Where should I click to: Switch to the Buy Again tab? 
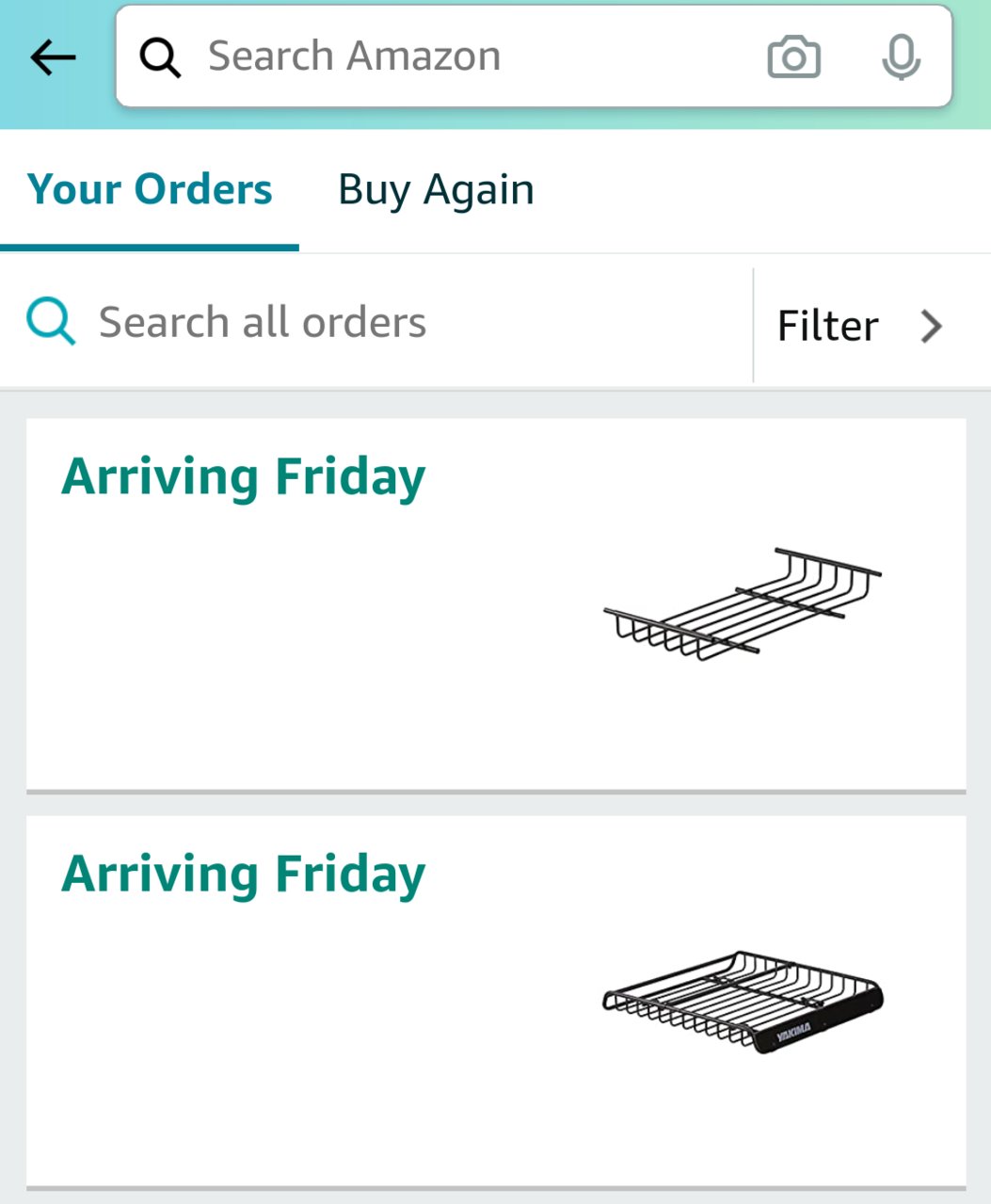pos(436,190)
